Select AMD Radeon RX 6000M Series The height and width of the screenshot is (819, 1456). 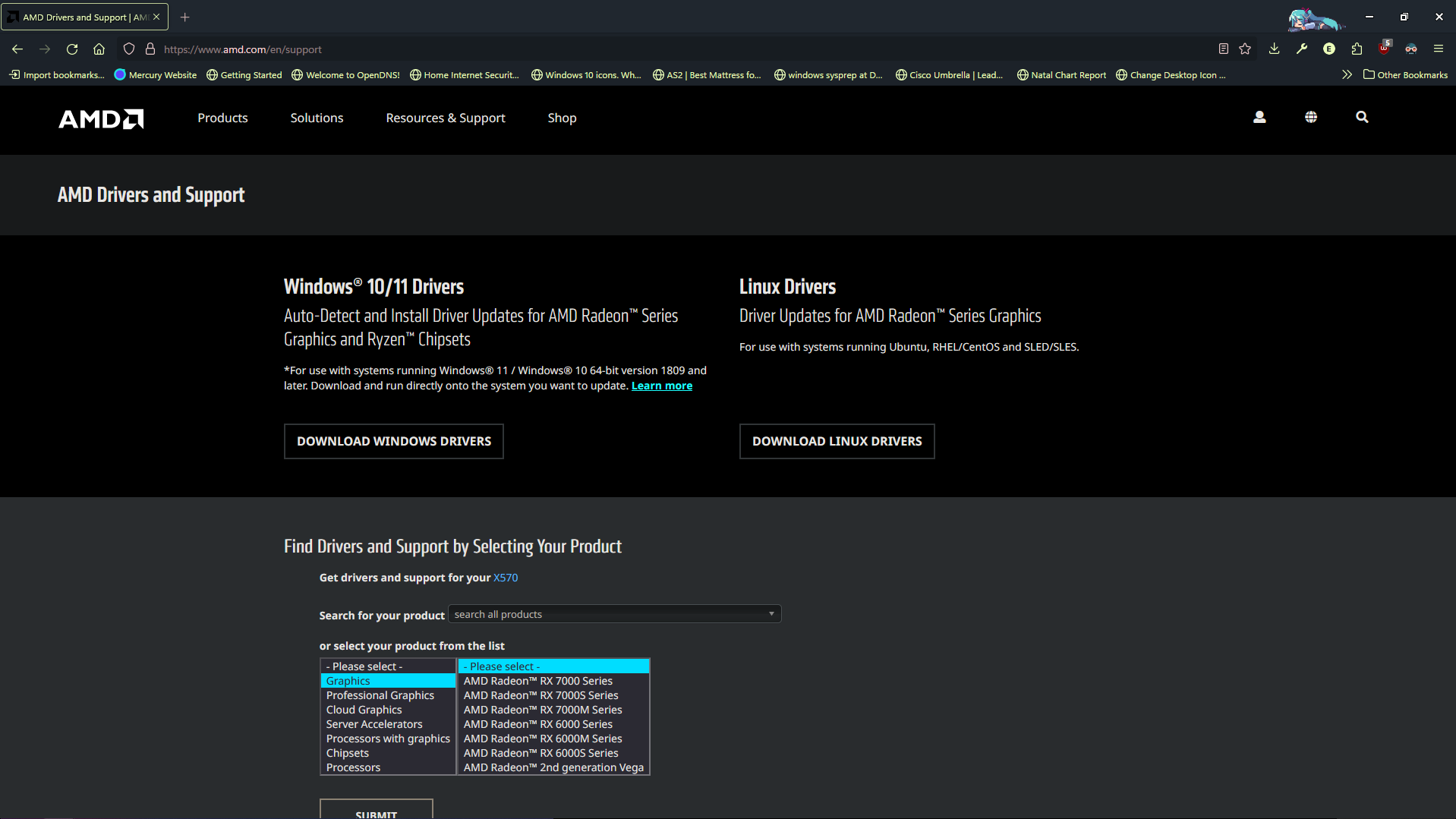click(553, 739)
